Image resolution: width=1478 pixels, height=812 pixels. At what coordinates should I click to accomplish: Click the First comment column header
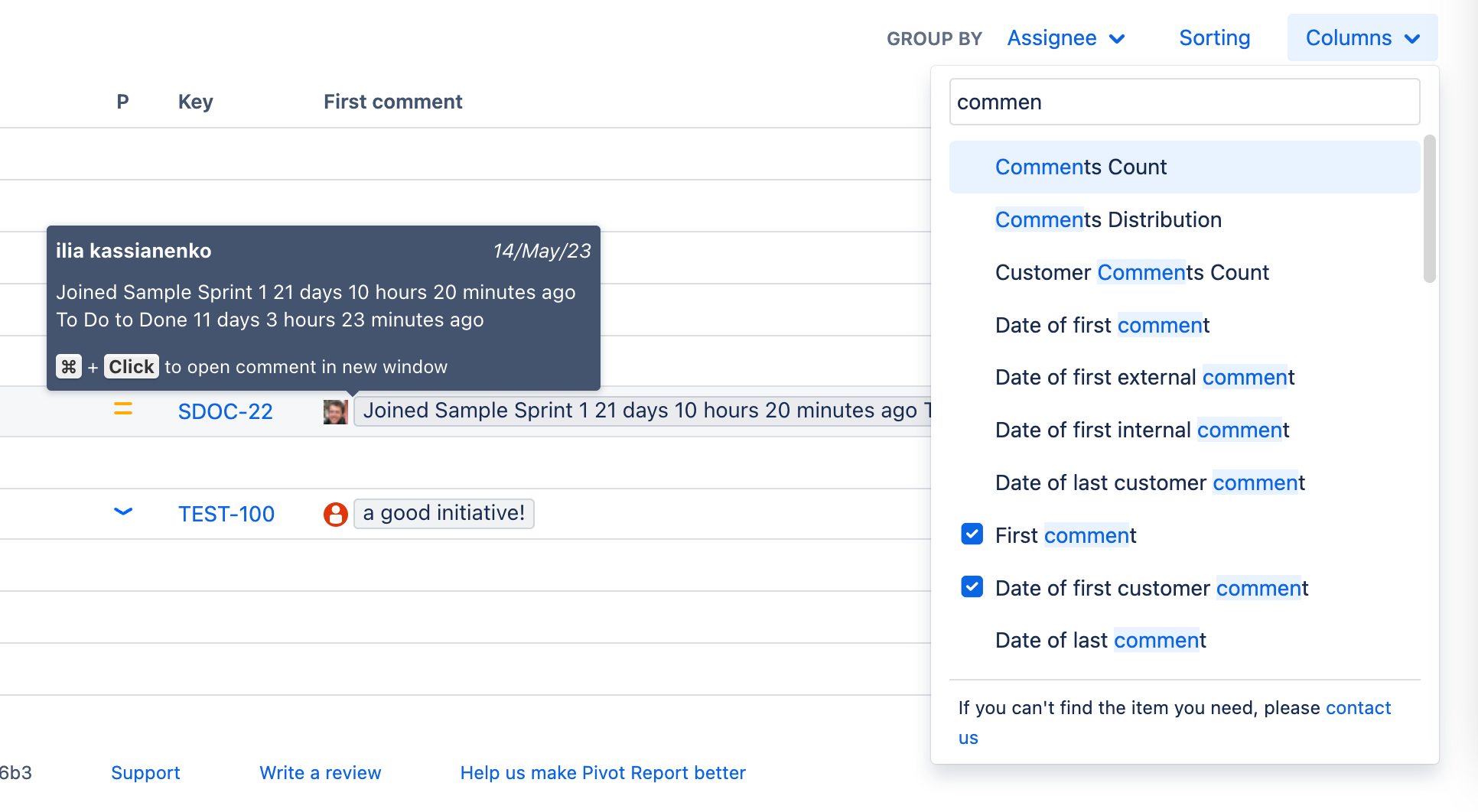tap(392, 102)
